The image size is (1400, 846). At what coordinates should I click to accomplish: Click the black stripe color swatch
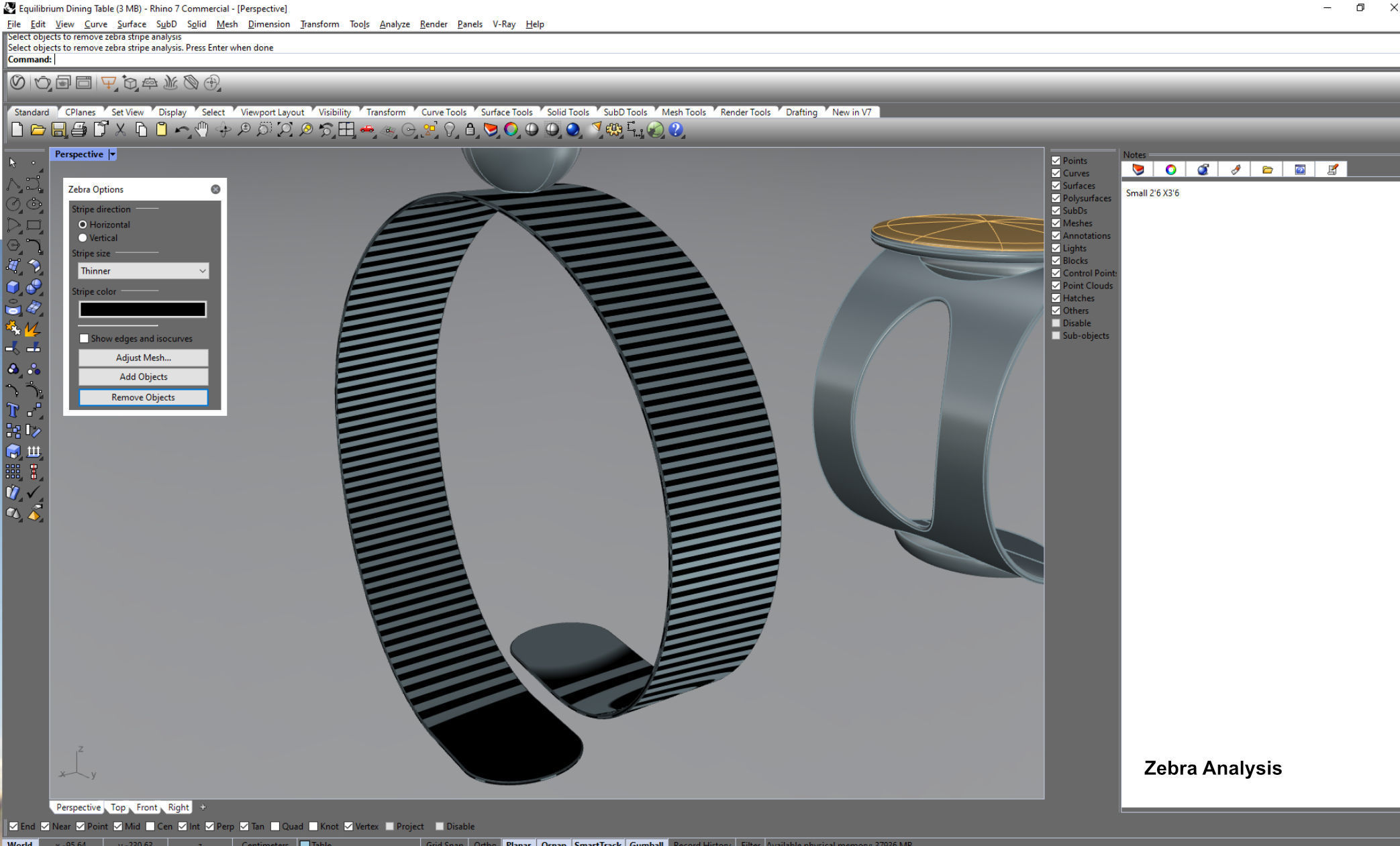(142, 309)
